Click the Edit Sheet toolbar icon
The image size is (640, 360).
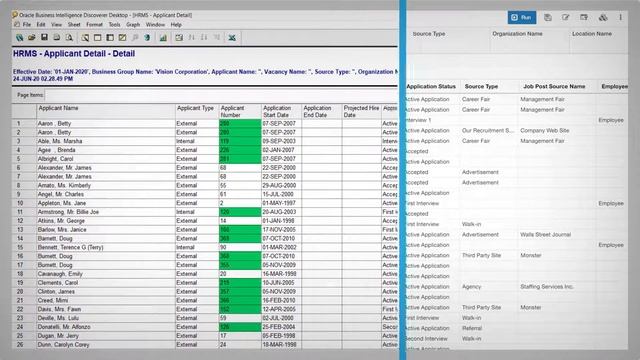tap(85, 38)
